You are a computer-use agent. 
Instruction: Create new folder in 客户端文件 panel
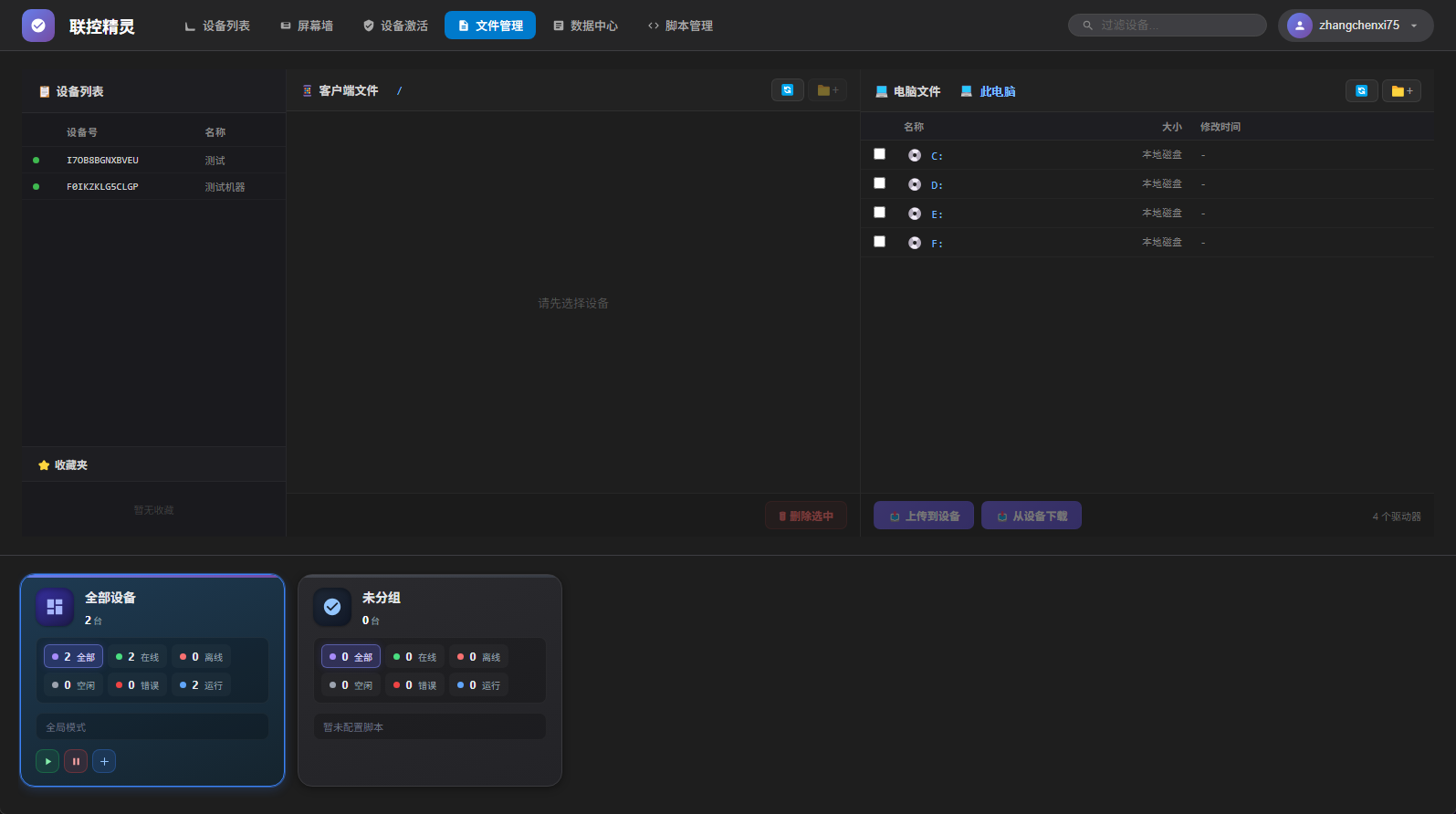point(828,89)
